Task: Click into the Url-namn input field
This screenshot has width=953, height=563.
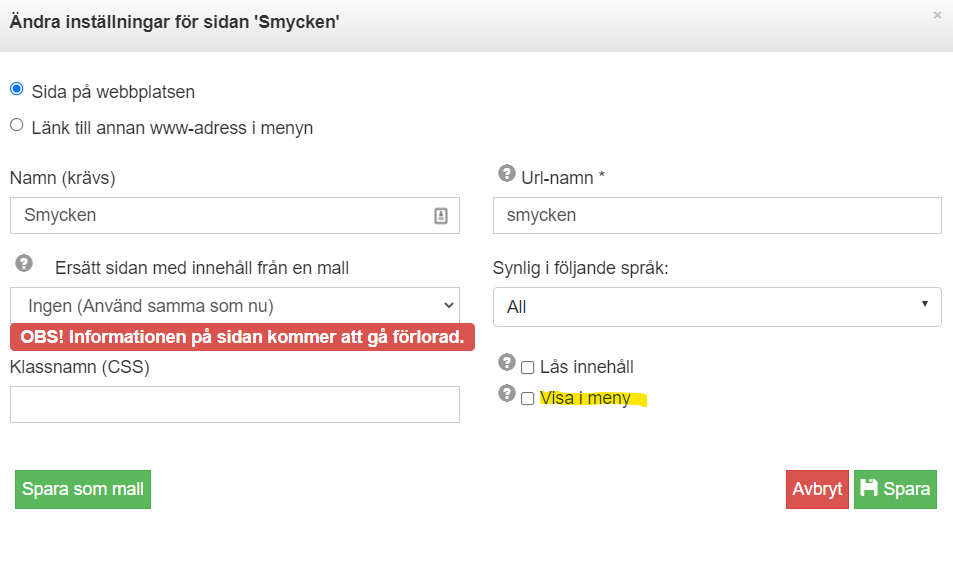Action: tap(717, 215)
